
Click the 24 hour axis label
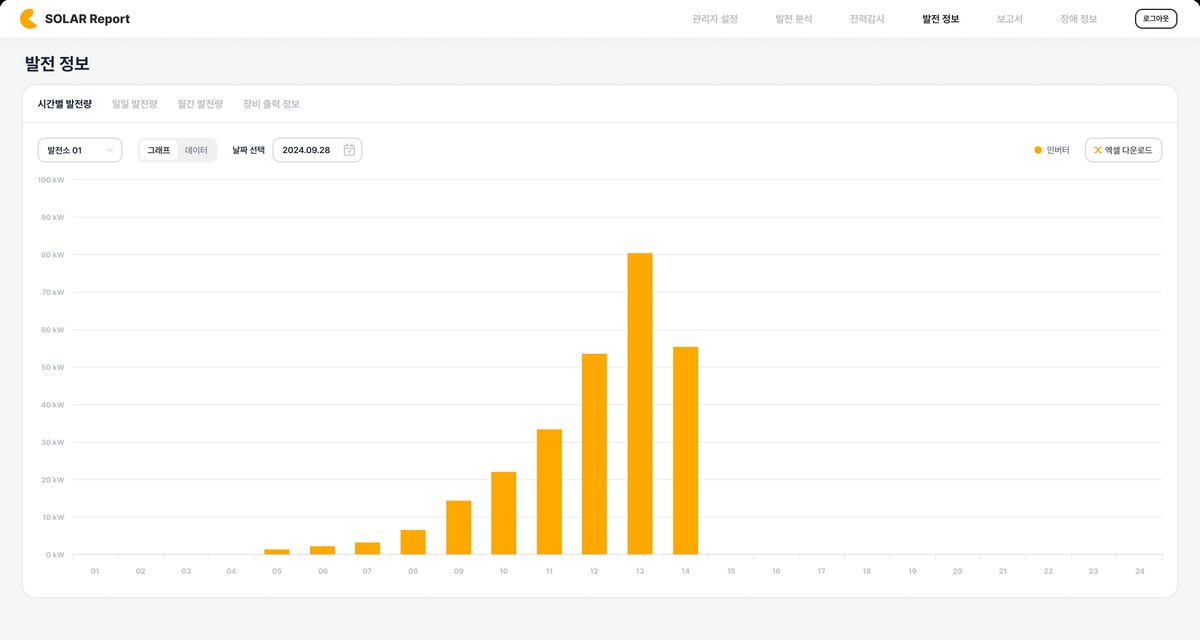pyautogui.click(x=1139, y=571)
